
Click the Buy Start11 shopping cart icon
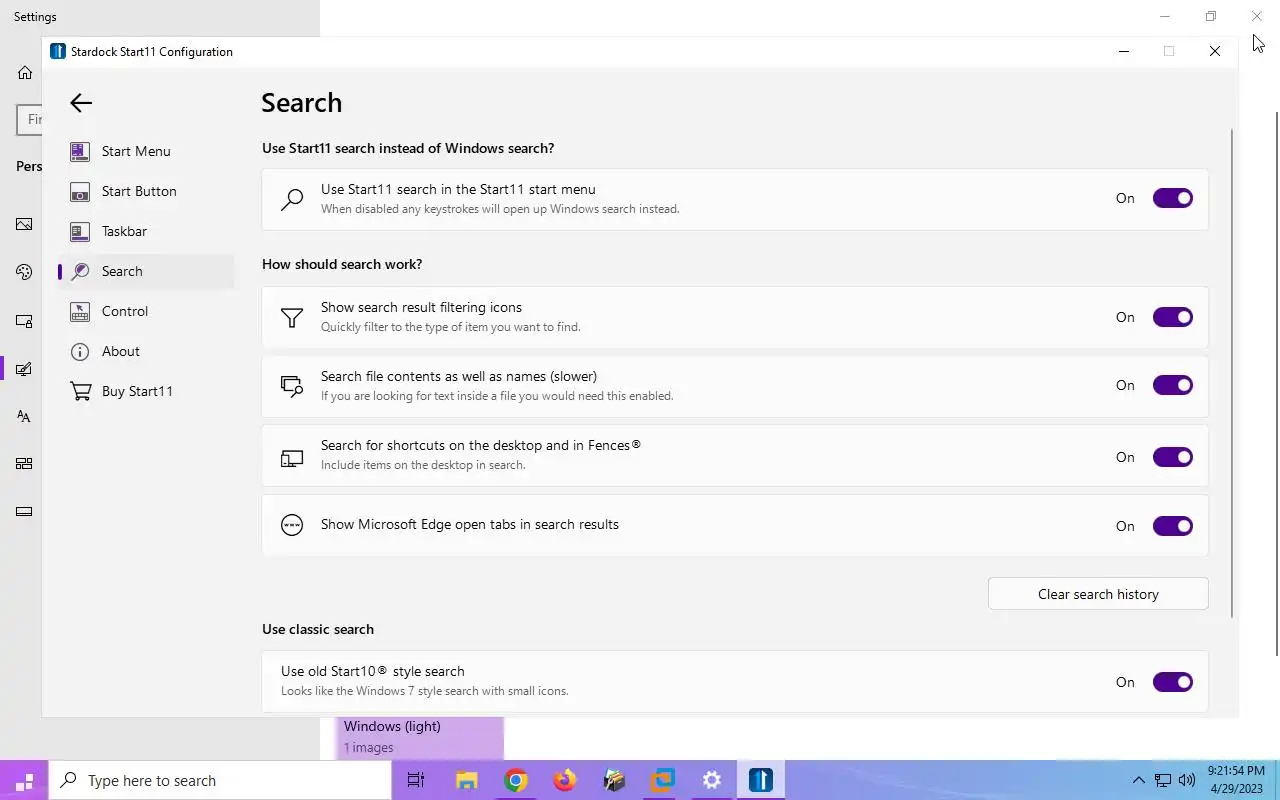tap(80, 391)
